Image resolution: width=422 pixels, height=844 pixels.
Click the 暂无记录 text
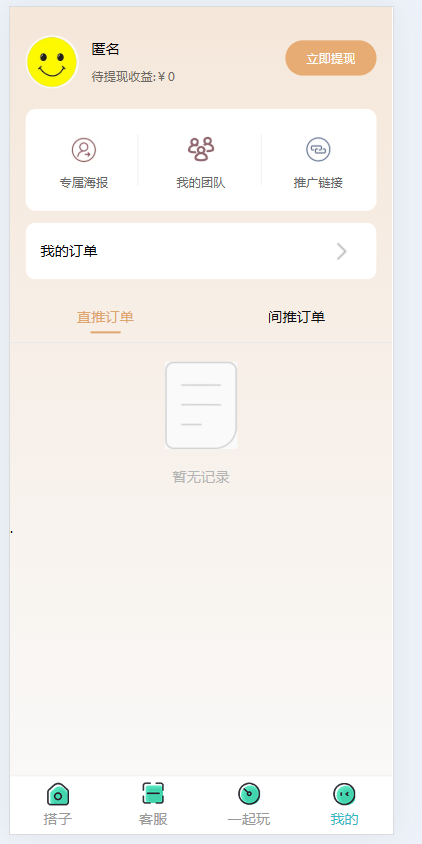(x=201, y=477)
